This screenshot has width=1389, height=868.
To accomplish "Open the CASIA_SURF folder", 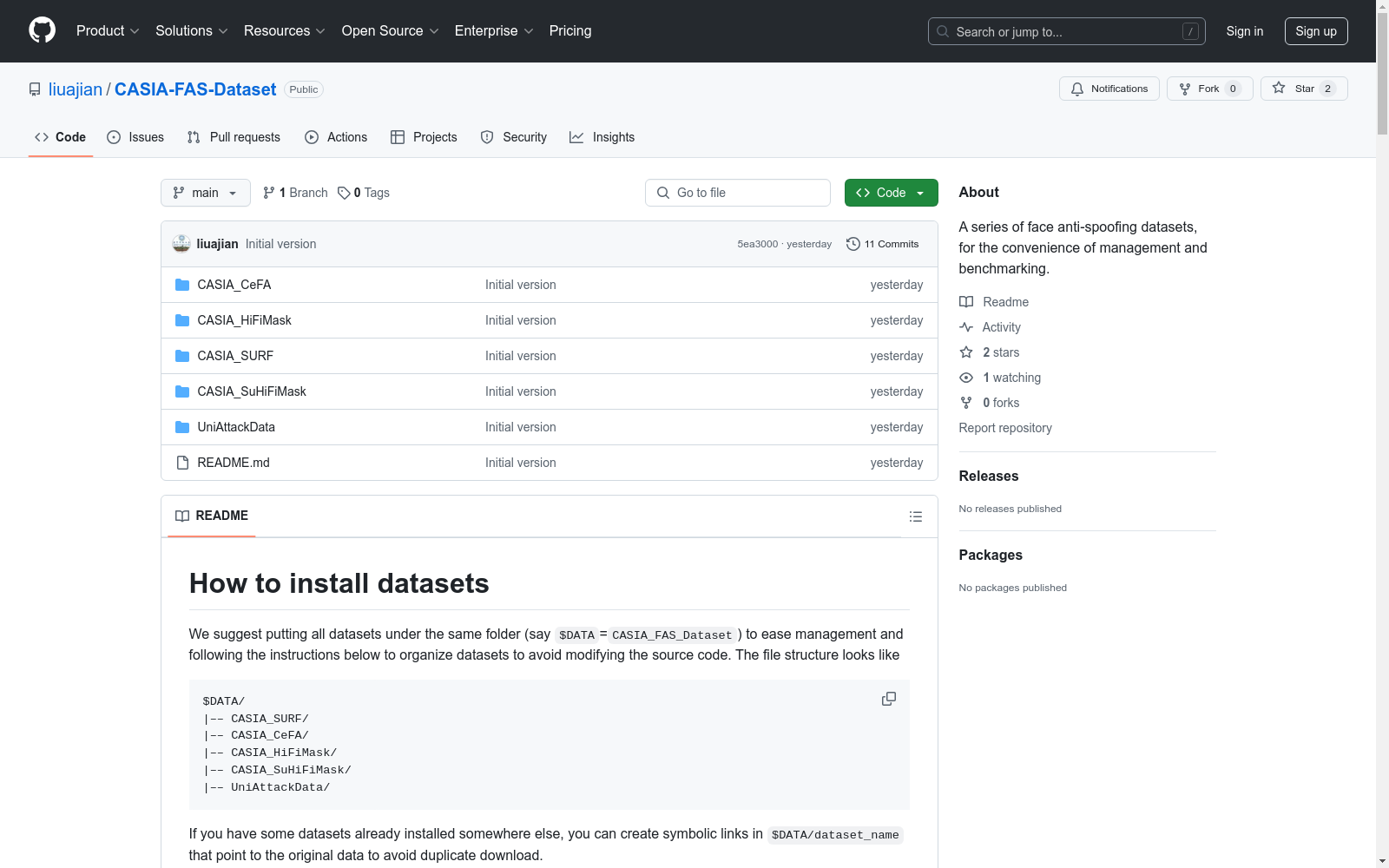I will tap(235, 356).
